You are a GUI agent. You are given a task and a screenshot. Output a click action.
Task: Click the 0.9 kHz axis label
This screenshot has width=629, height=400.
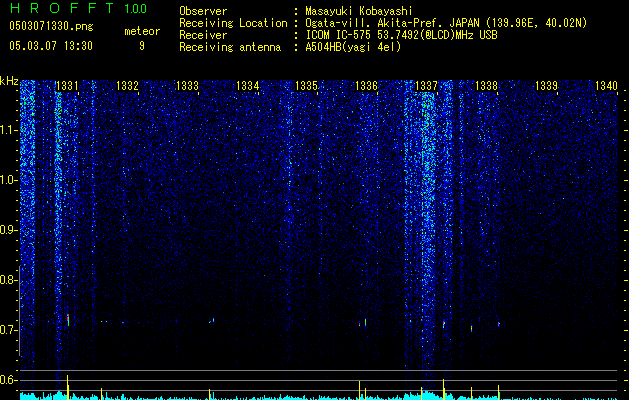pyautogui.click(x=8, y=230)
